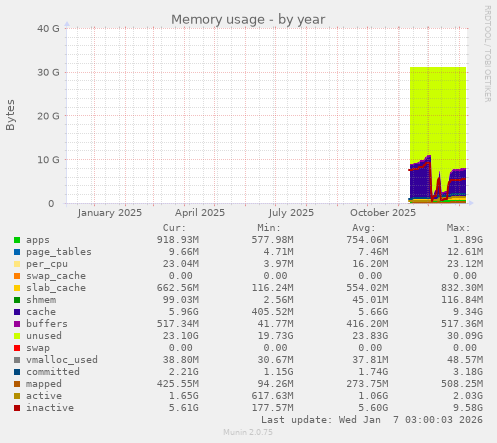This screenshot has height=443, width=497.
Task: Click the red swap legend swatch
Action: (17, 348)
